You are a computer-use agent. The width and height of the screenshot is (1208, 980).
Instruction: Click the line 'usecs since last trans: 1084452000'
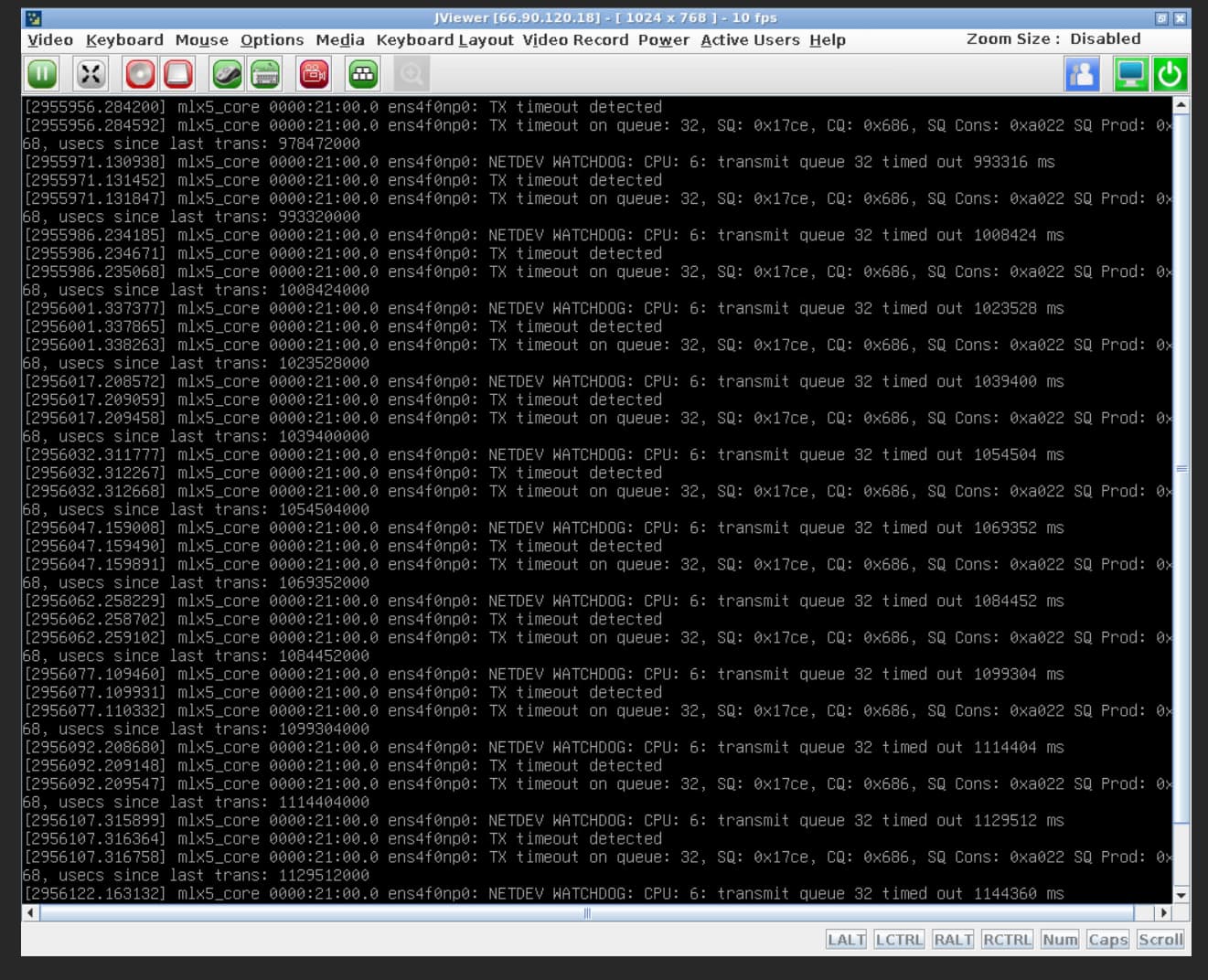tap(196, 655)
